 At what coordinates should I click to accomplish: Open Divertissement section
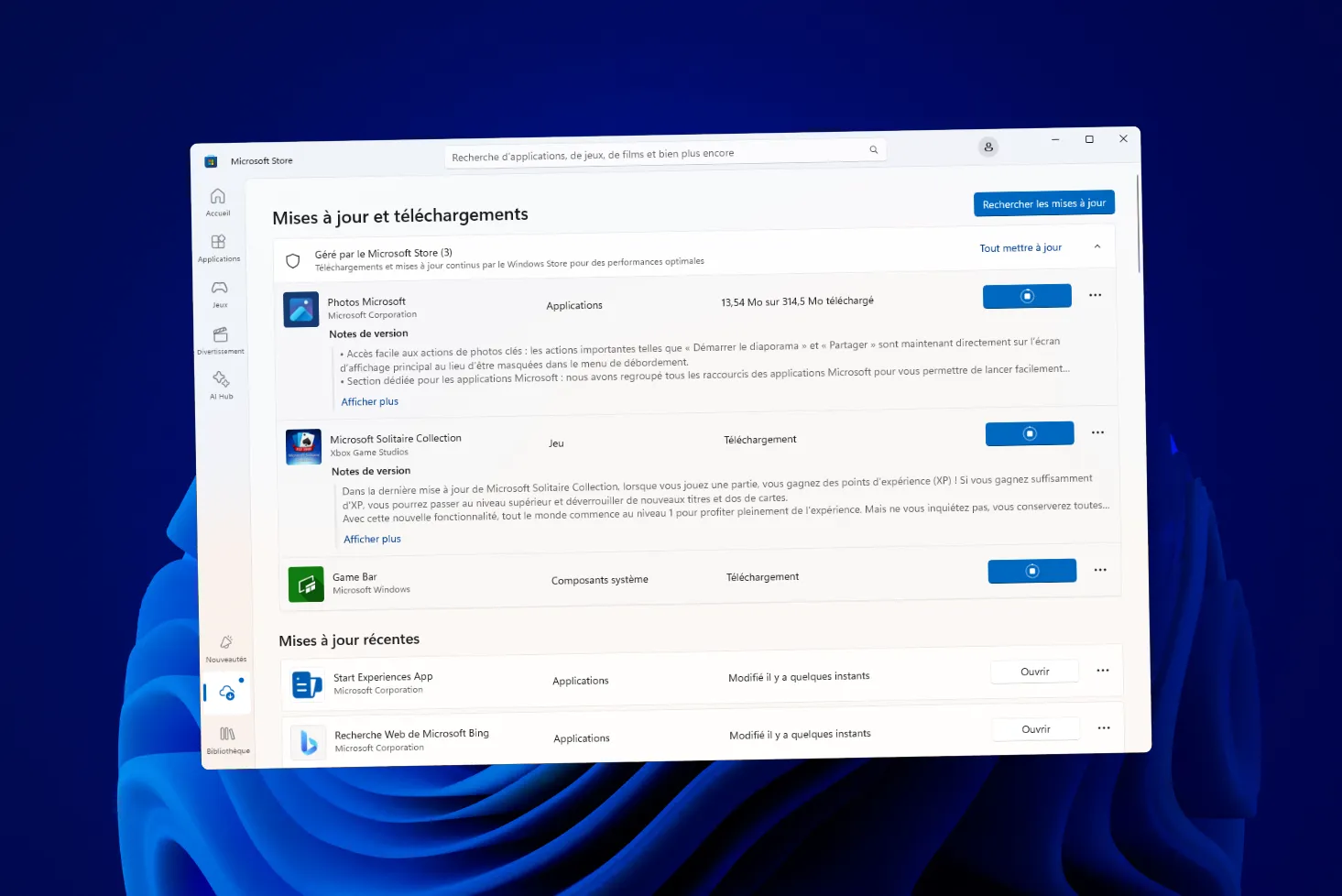tap(221, 341)
